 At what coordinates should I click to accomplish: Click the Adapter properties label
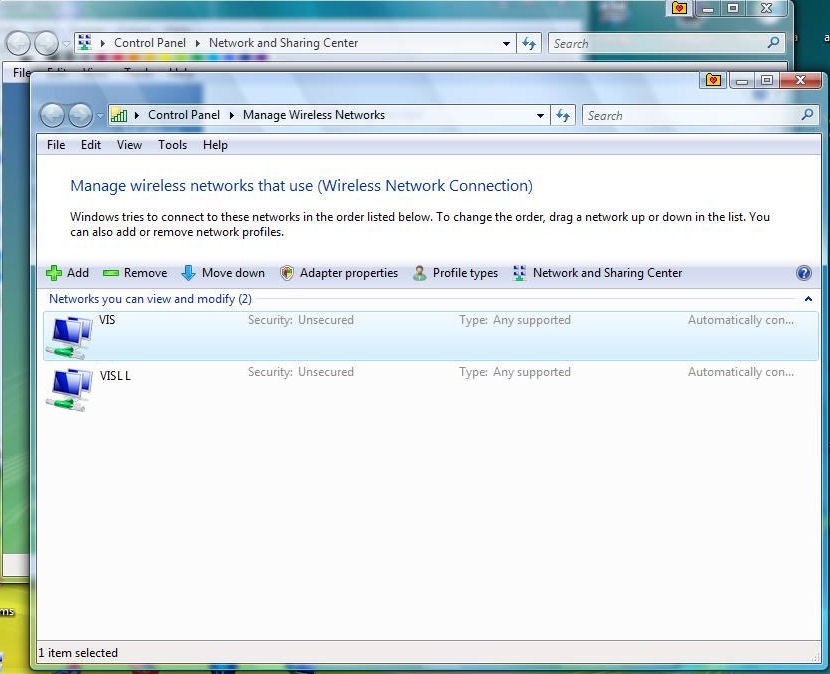coord(349,273)
